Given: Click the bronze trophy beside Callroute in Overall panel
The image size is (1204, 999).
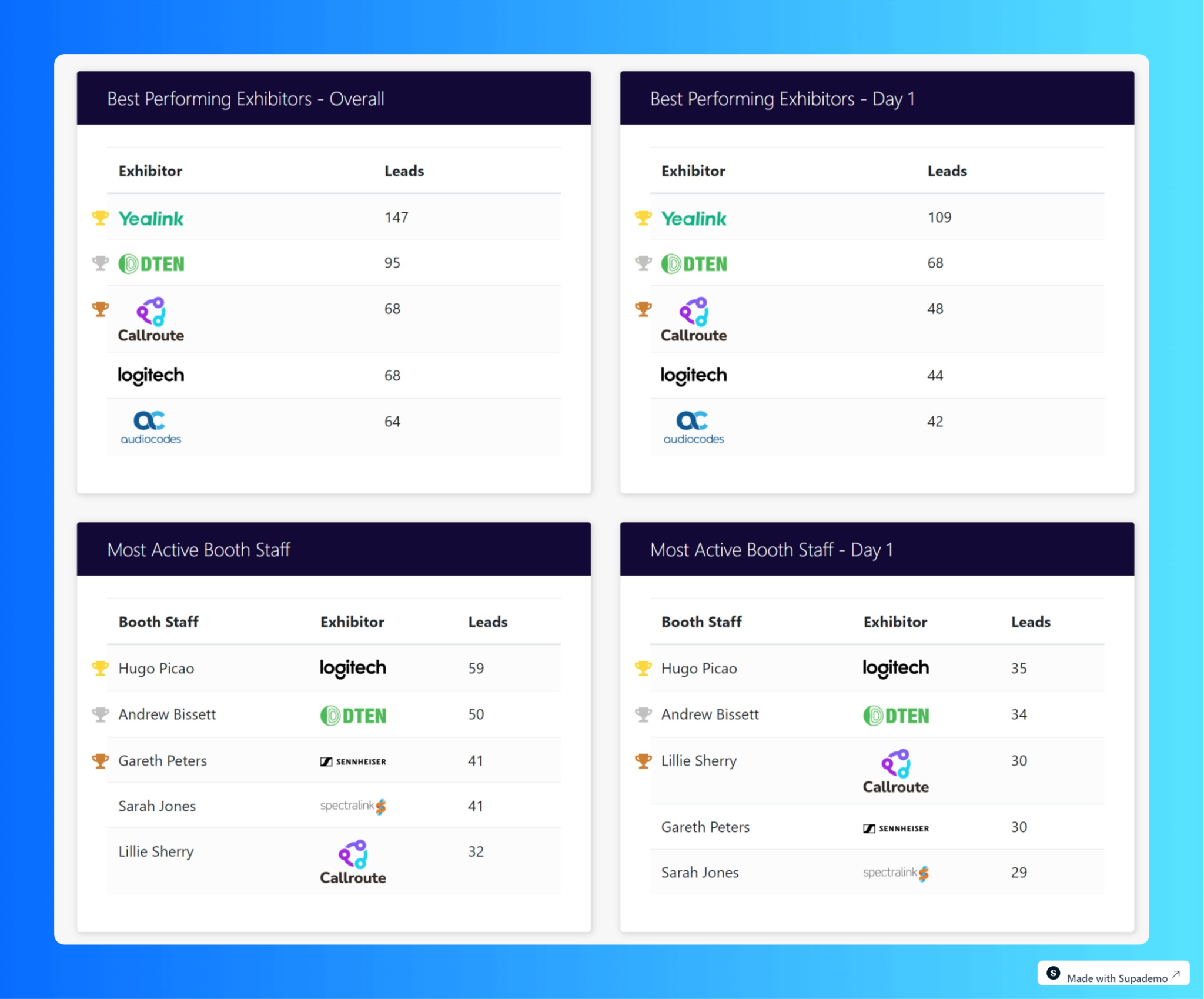Looking at the screenshot, I should tap(101, 309).
